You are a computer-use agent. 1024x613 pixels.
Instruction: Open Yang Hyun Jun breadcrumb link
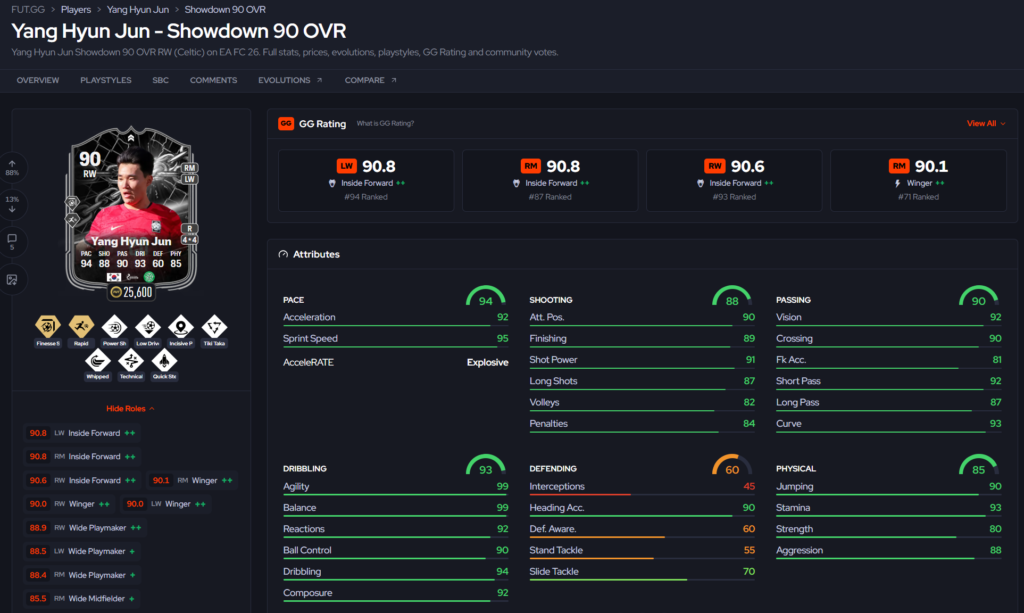[x=138, y=10]
